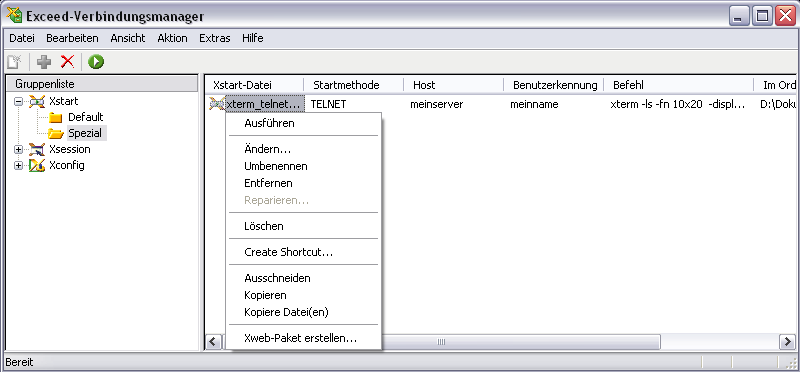Click the horizontal scrollbar left arrow
The width and height of the screenshot is (800, 372).
click(x=213, y=341)
